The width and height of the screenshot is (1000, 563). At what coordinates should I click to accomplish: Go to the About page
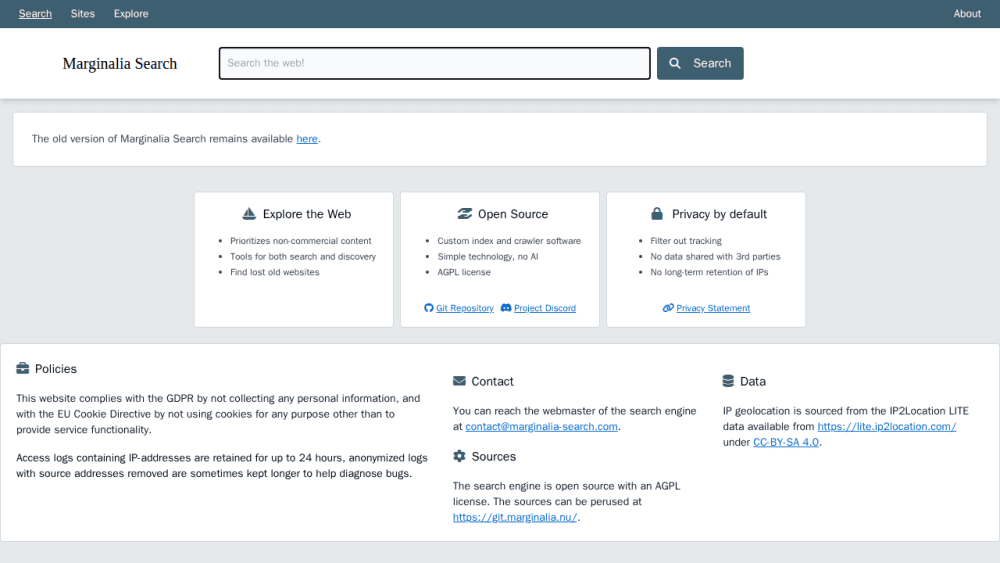(x=967, y=13)
